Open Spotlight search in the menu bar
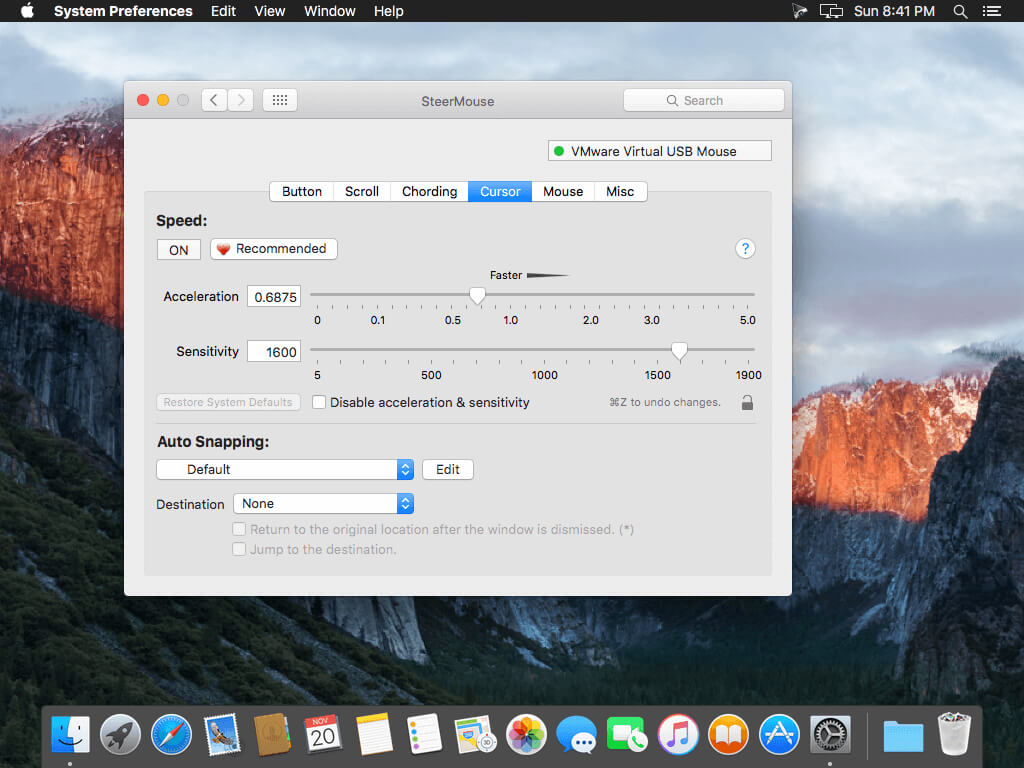This screenshot has height=768, width=1024. pyautogui.click(x=960, y=11)
